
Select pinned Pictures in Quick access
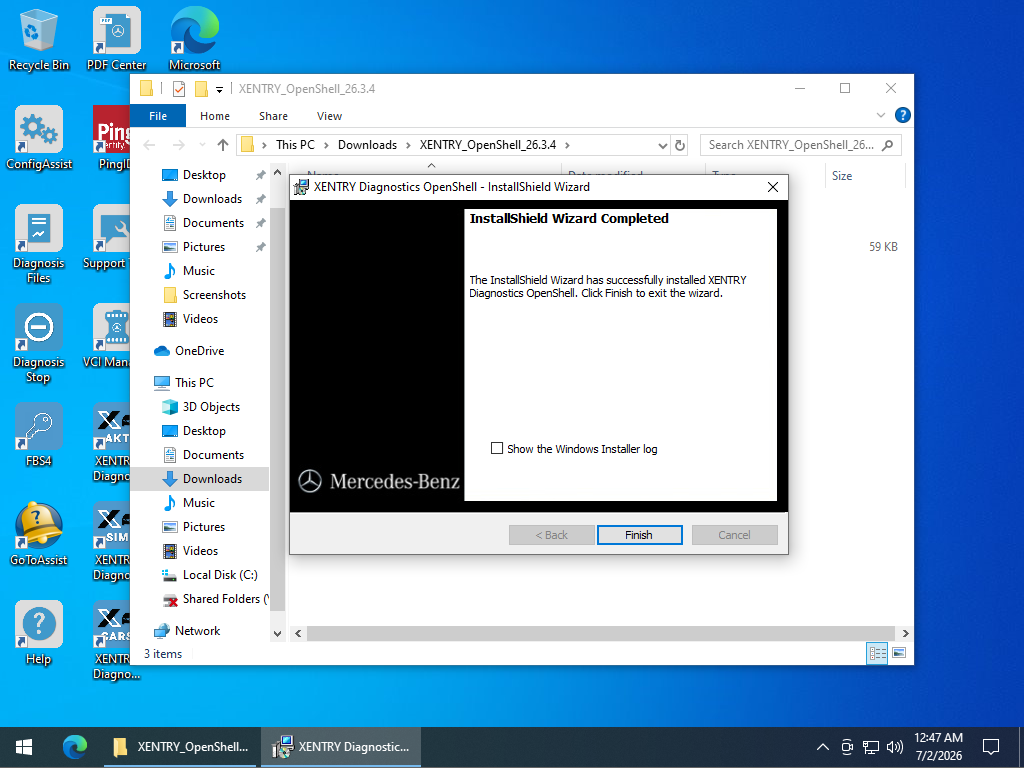pyautogui.click(x=204, y=247)
